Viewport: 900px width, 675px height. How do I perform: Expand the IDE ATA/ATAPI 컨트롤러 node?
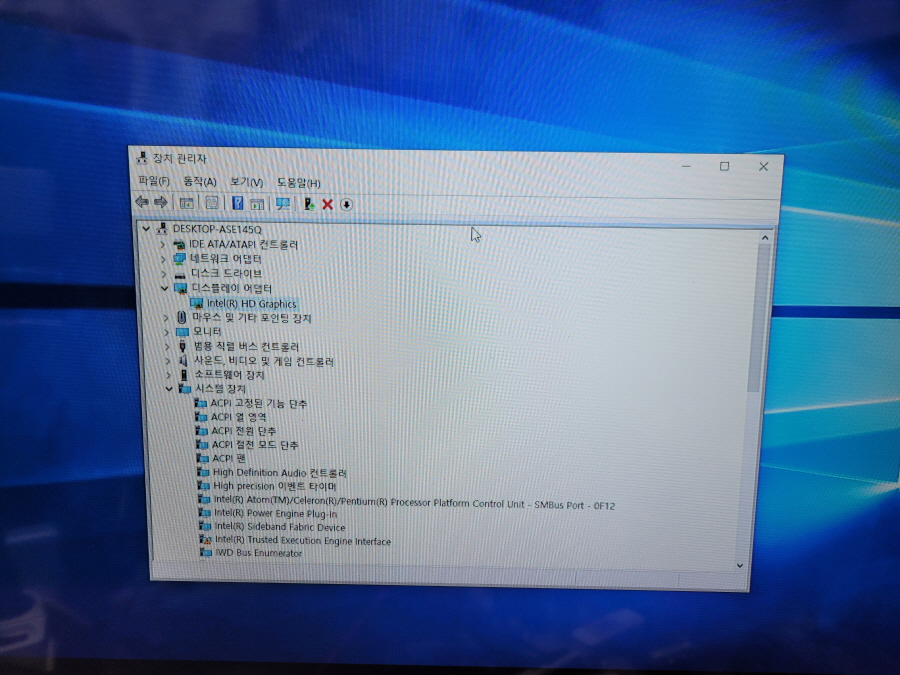[x=162, y=244]
